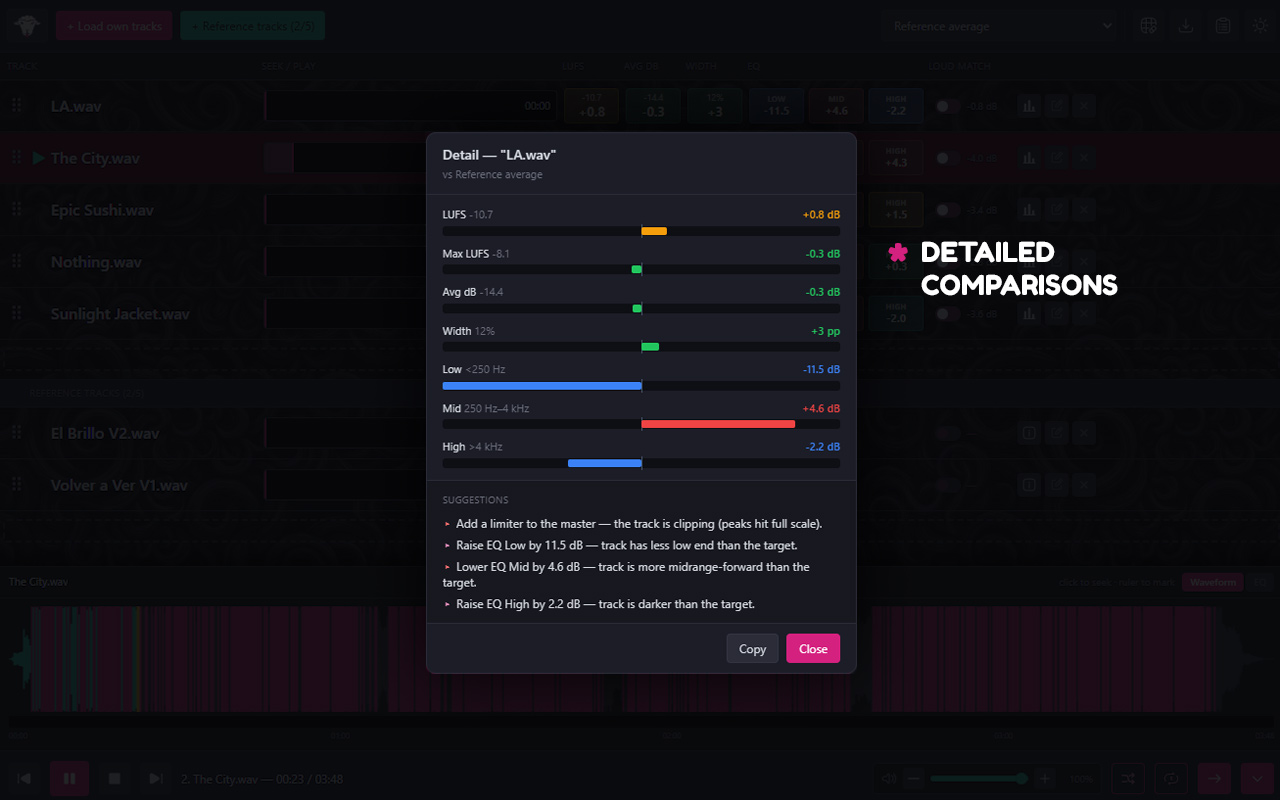The image size is (1280, 800).
Task: Toggle loud match switch for Epic Sushi.wav
Action: (948, 210)
